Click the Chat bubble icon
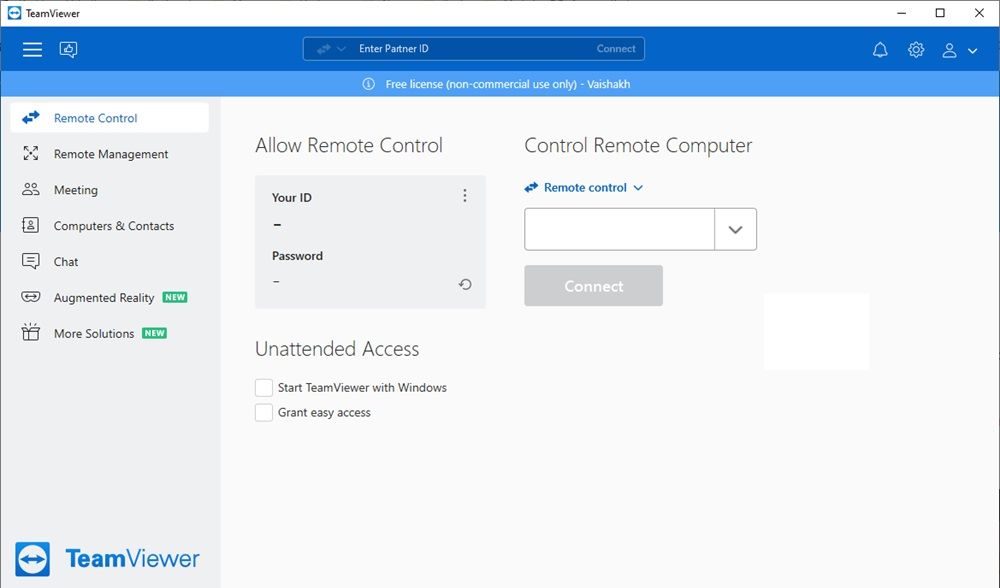This screenshot has height=588, width=1000. click(31, 261)
